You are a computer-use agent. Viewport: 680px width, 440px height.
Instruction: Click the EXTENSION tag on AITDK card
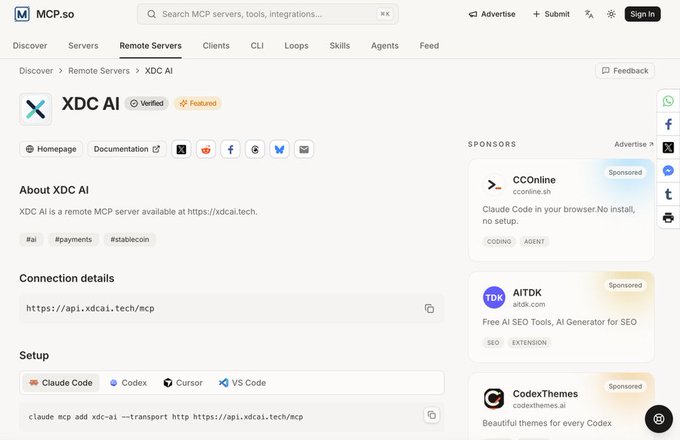tap(529, 342)
